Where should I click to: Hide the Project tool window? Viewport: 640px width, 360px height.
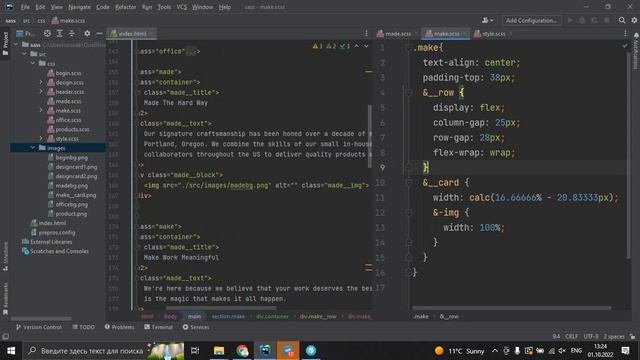[x=99, y=33]
